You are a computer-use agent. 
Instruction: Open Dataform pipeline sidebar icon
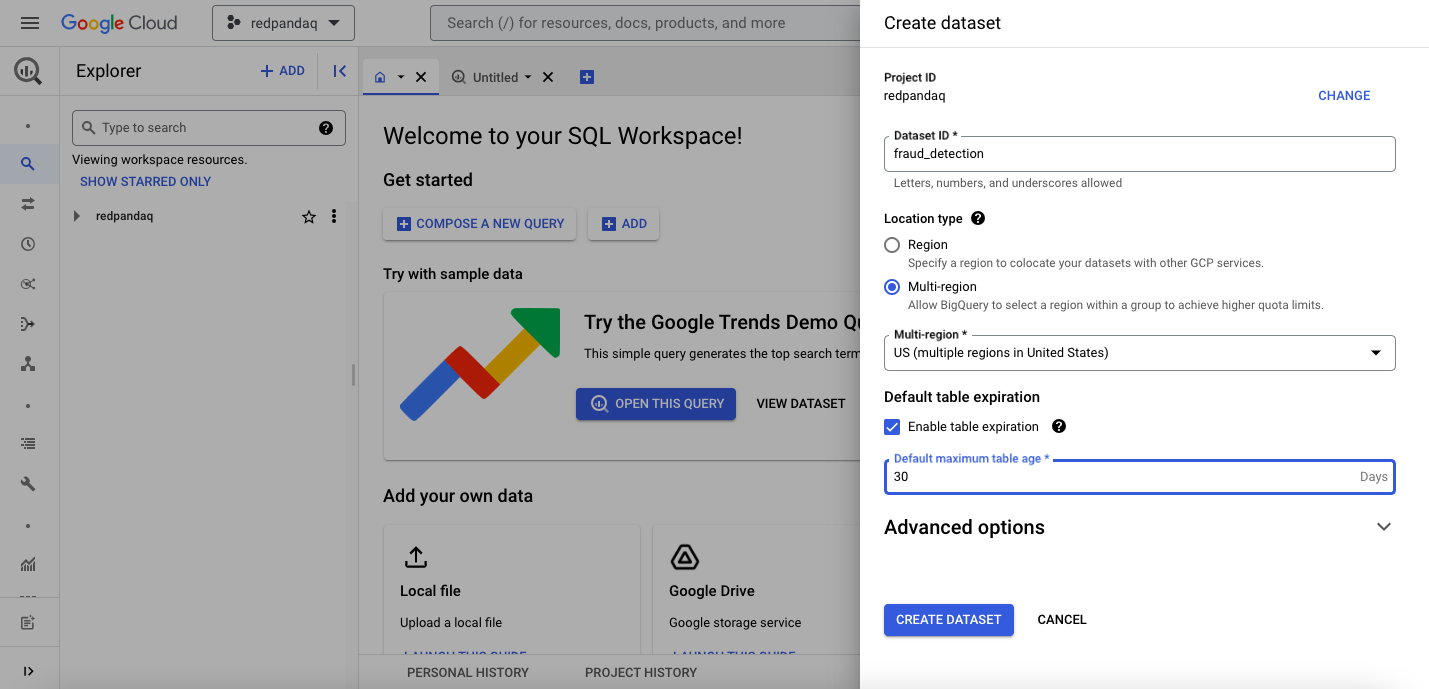point(28,324)
